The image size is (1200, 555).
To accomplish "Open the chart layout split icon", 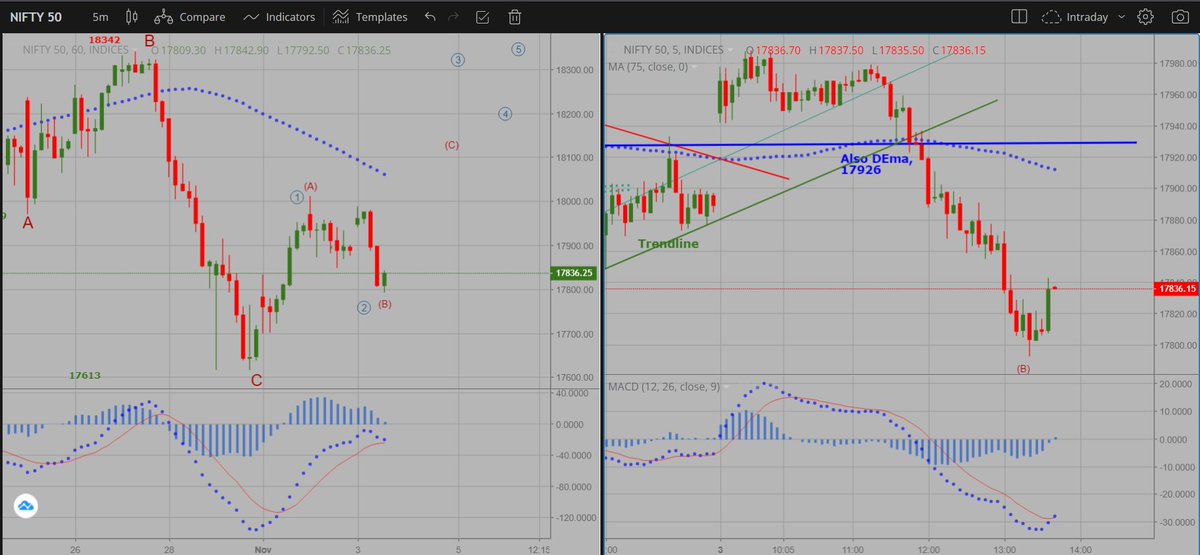I will click(1019, 17).
